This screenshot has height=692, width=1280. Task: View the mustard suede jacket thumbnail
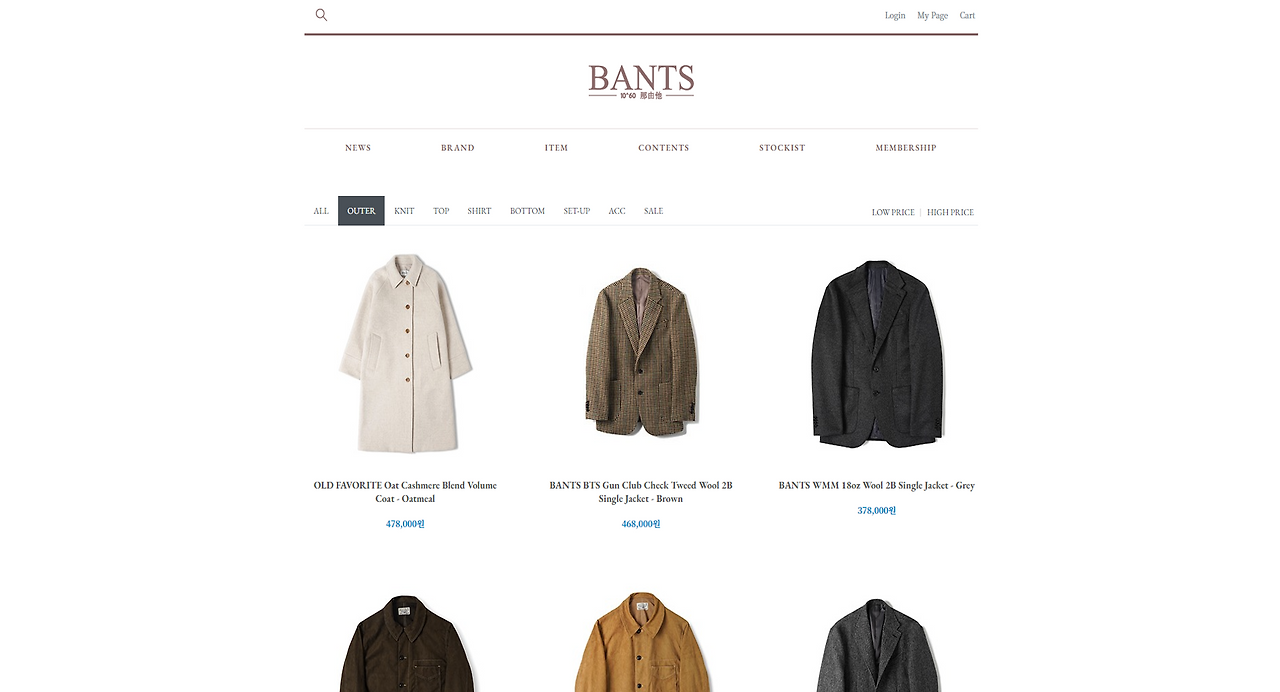pyautogui.click(x=641, y=641)
